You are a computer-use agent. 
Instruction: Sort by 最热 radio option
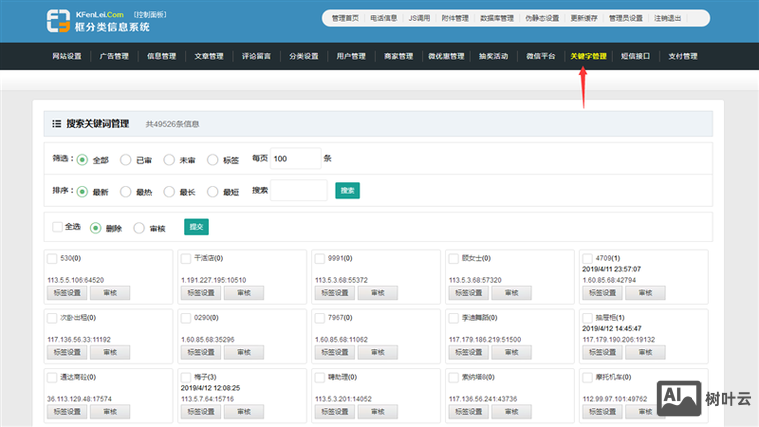click(x=125, y=191)
